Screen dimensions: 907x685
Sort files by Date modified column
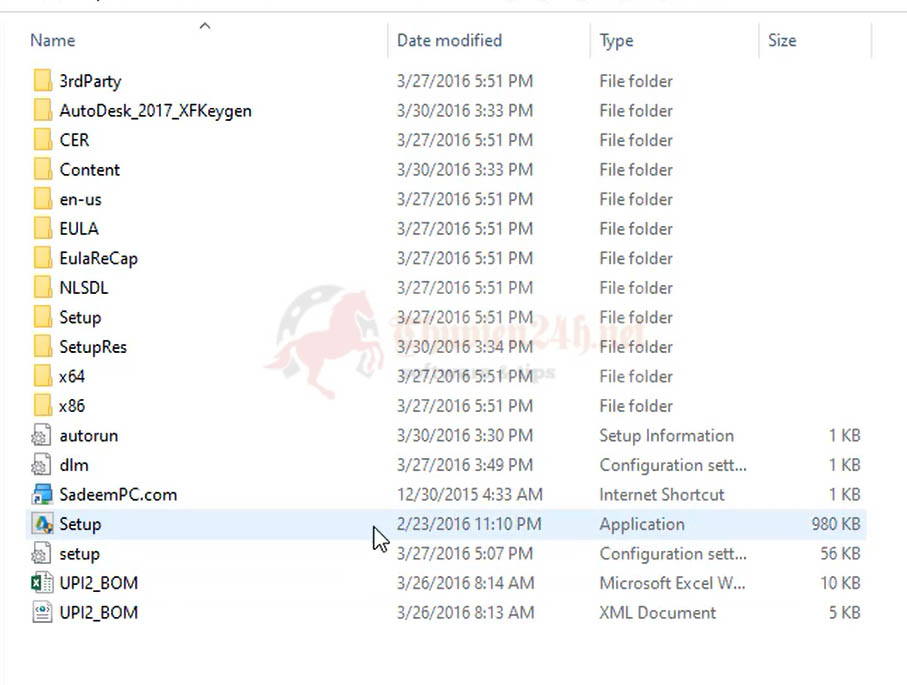(x=448, y=40)
